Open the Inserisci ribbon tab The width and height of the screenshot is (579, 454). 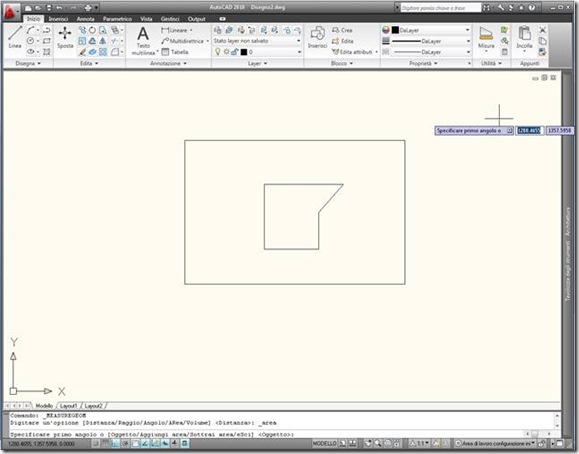[58, 18]
